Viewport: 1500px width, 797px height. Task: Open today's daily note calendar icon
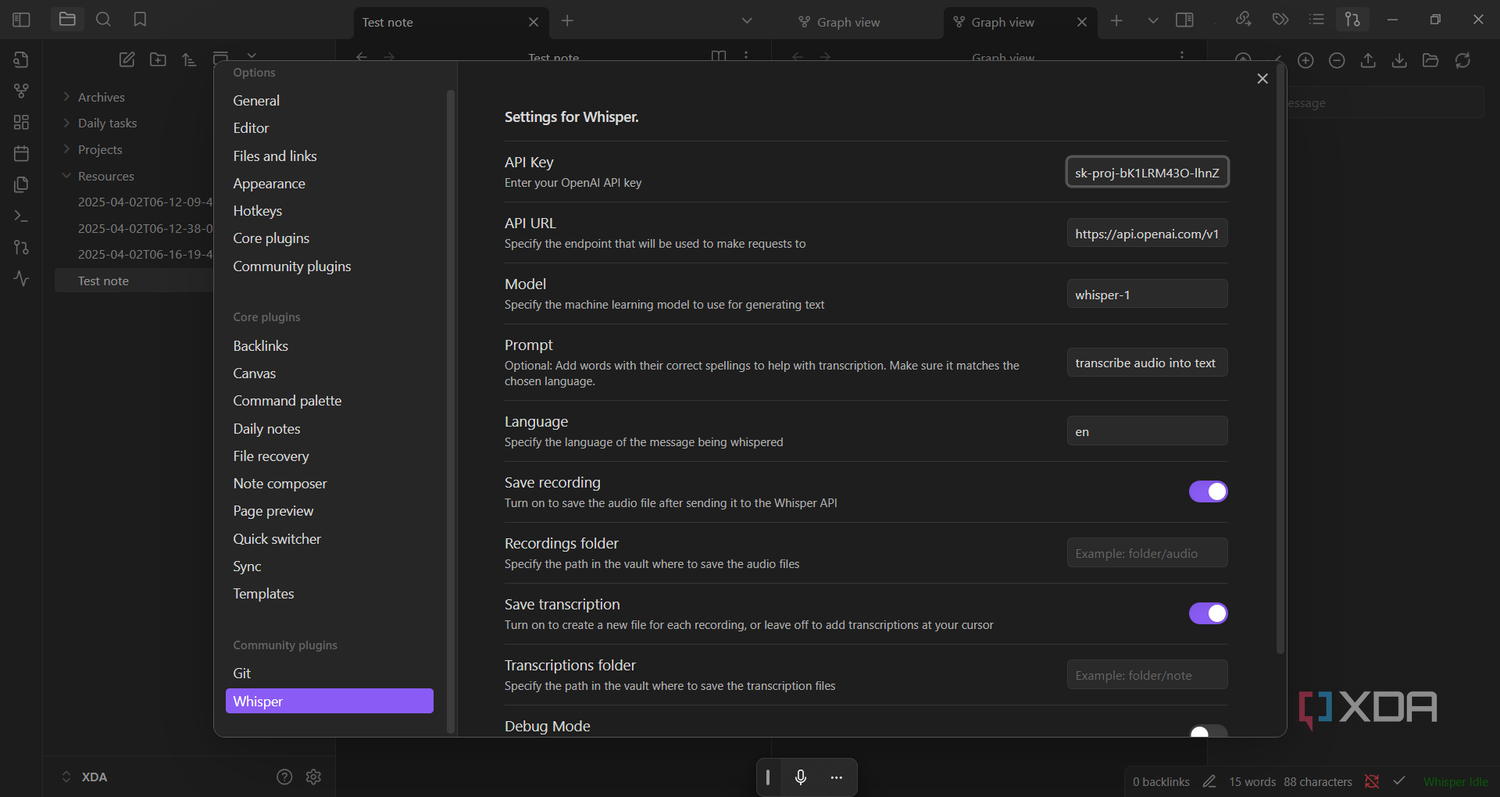point(21,153)
